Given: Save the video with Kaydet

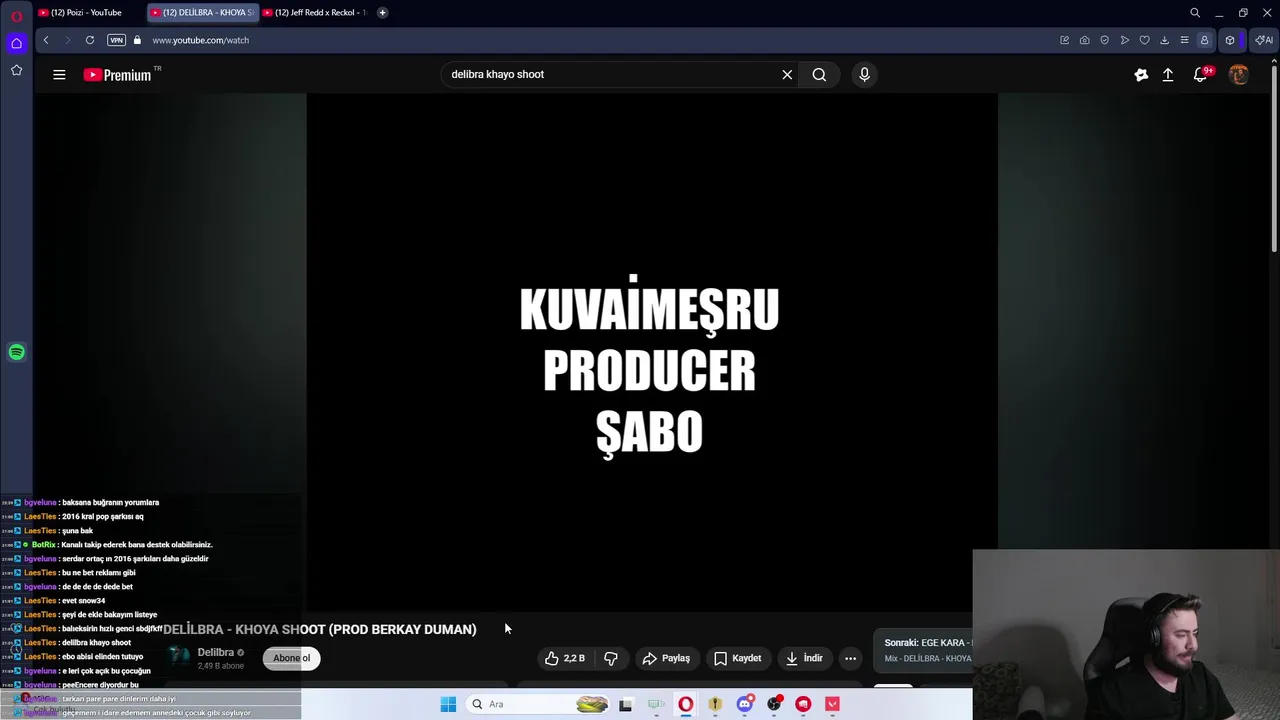Looking at the screenshot, I should click(738, 658).
